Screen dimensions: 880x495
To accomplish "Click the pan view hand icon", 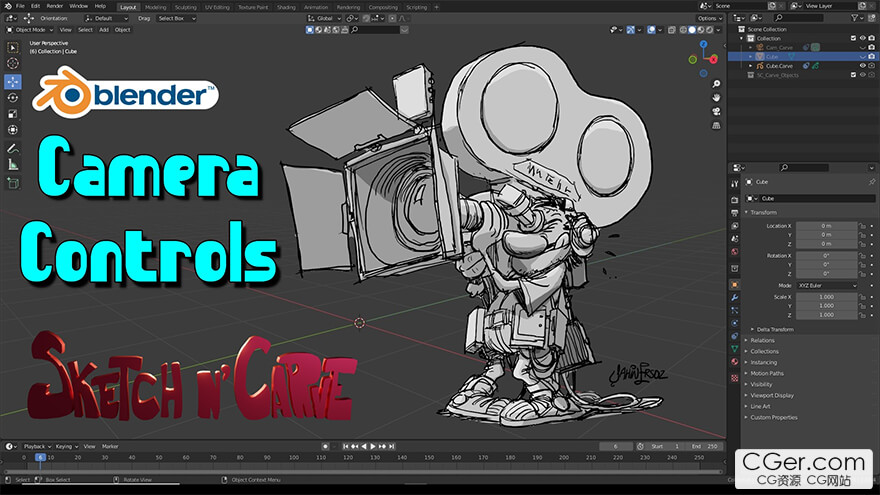I will click(x=716, y=98).
